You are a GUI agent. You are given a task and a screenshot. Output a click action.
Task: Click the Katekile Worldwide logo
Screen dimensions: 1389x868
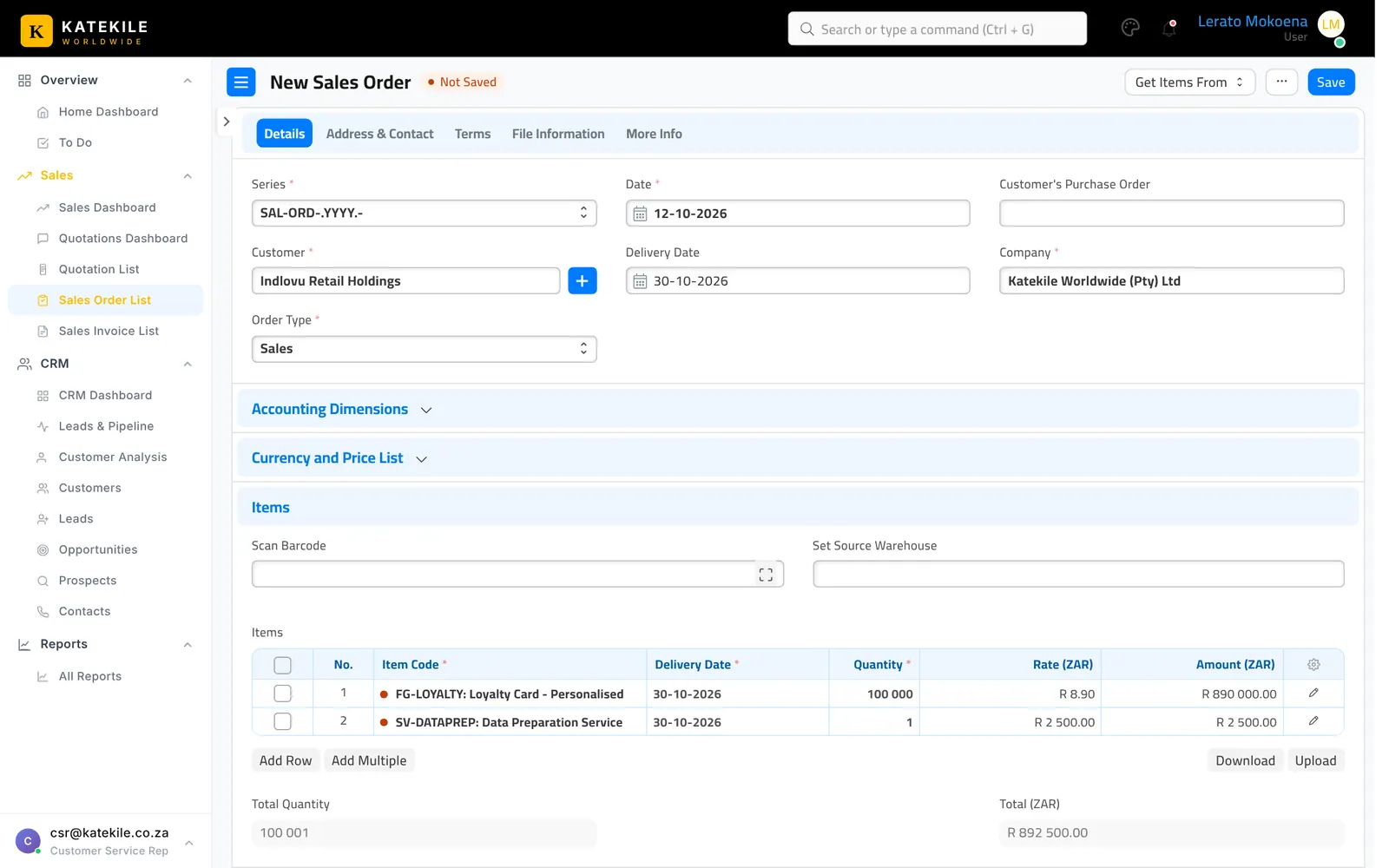coord(84,30)
